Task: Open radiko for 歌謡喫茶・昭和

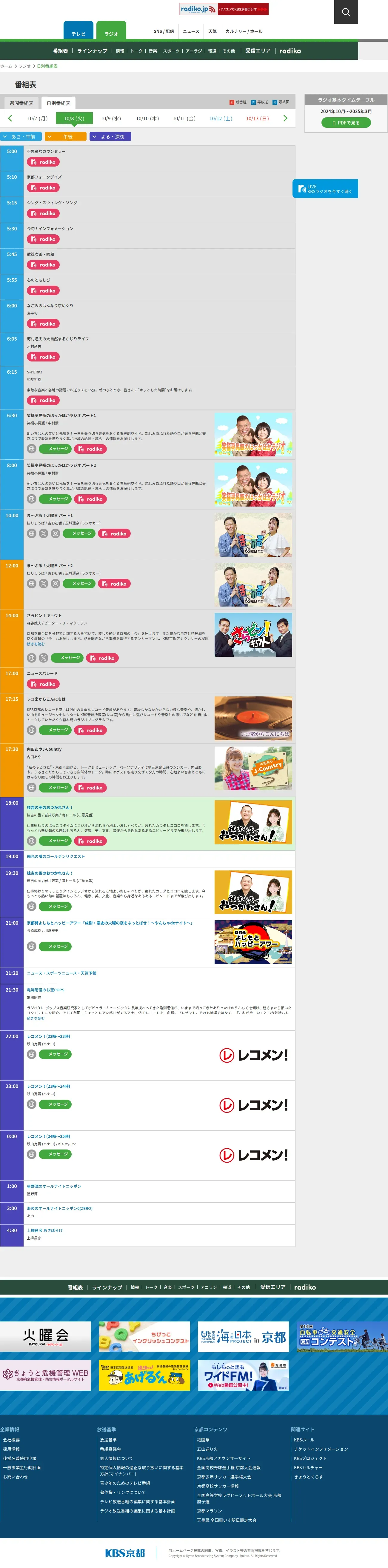Action: [x=43, y=265]
